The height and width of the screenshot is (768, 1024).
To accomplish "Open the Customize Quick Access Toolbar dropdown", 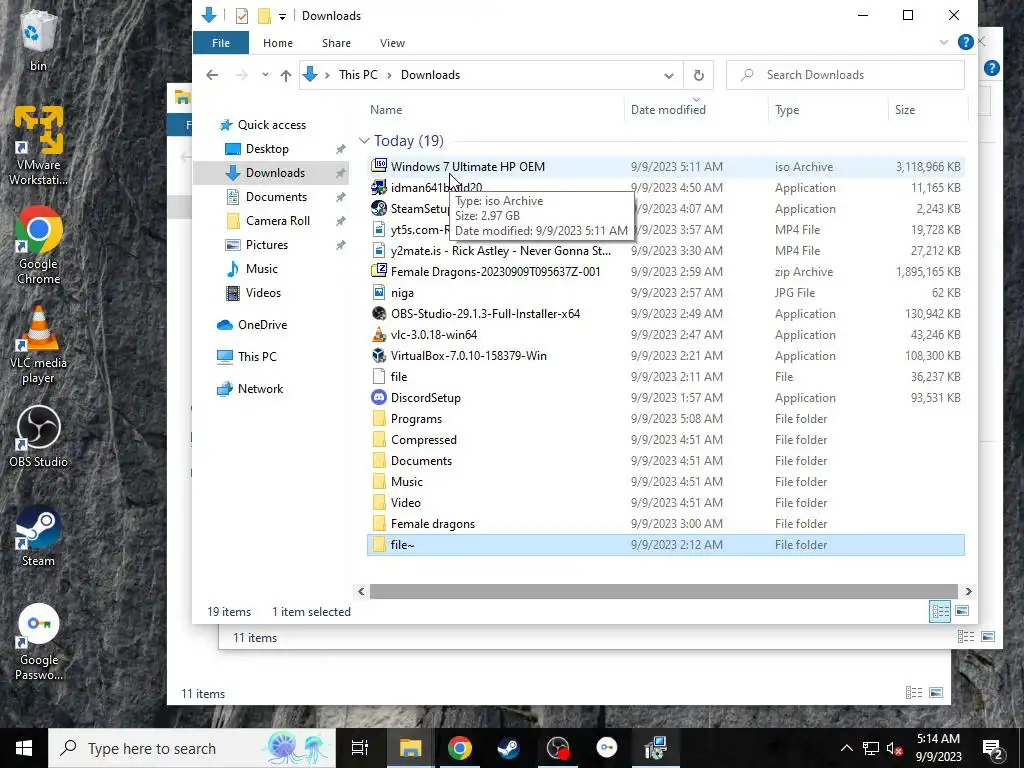I will [x=282, y=16].
